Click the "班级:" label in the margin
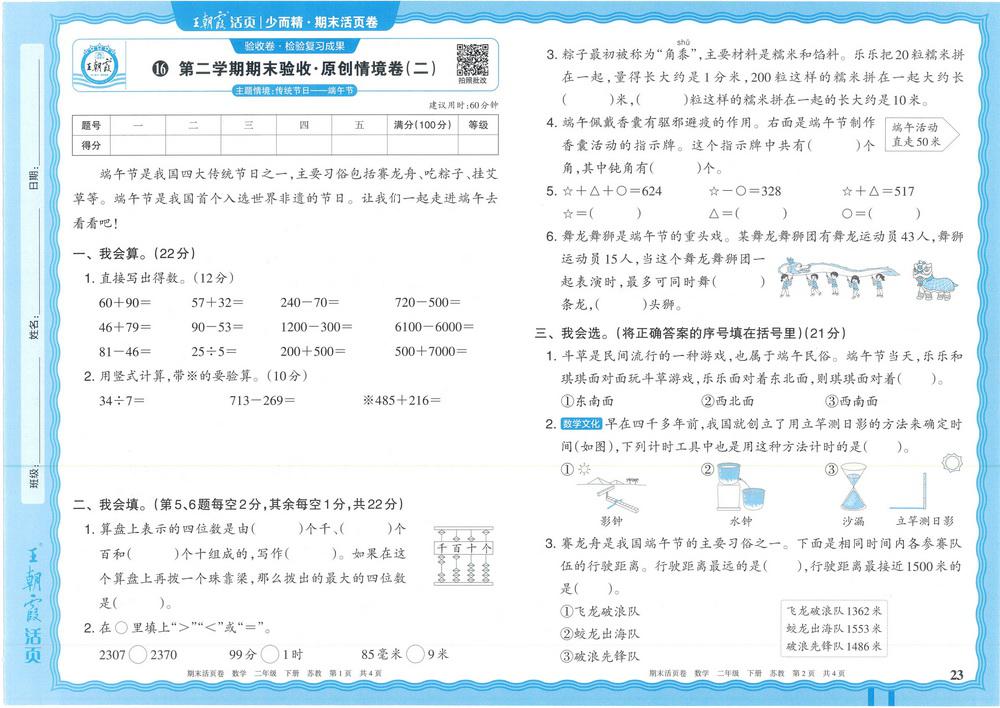The height and width of the screenshot is (708, 1000). pos(34,476)
